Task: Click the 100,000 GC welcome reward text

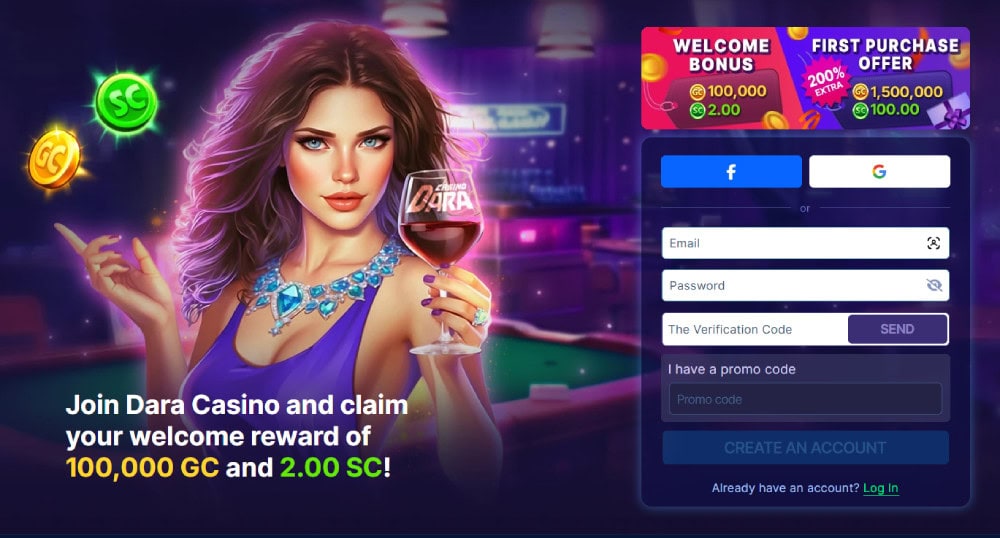Action: (142, 467)
